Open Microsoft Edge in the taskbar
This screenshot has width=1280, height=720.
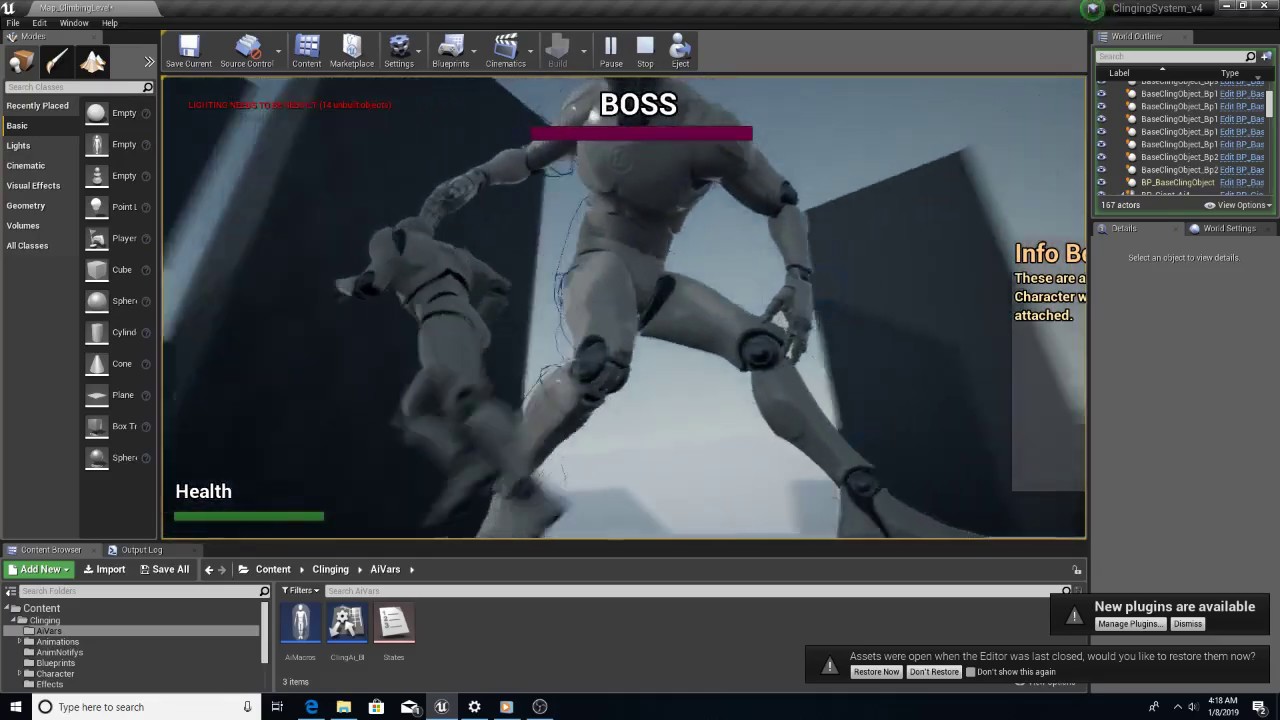[x=311, y=707]
